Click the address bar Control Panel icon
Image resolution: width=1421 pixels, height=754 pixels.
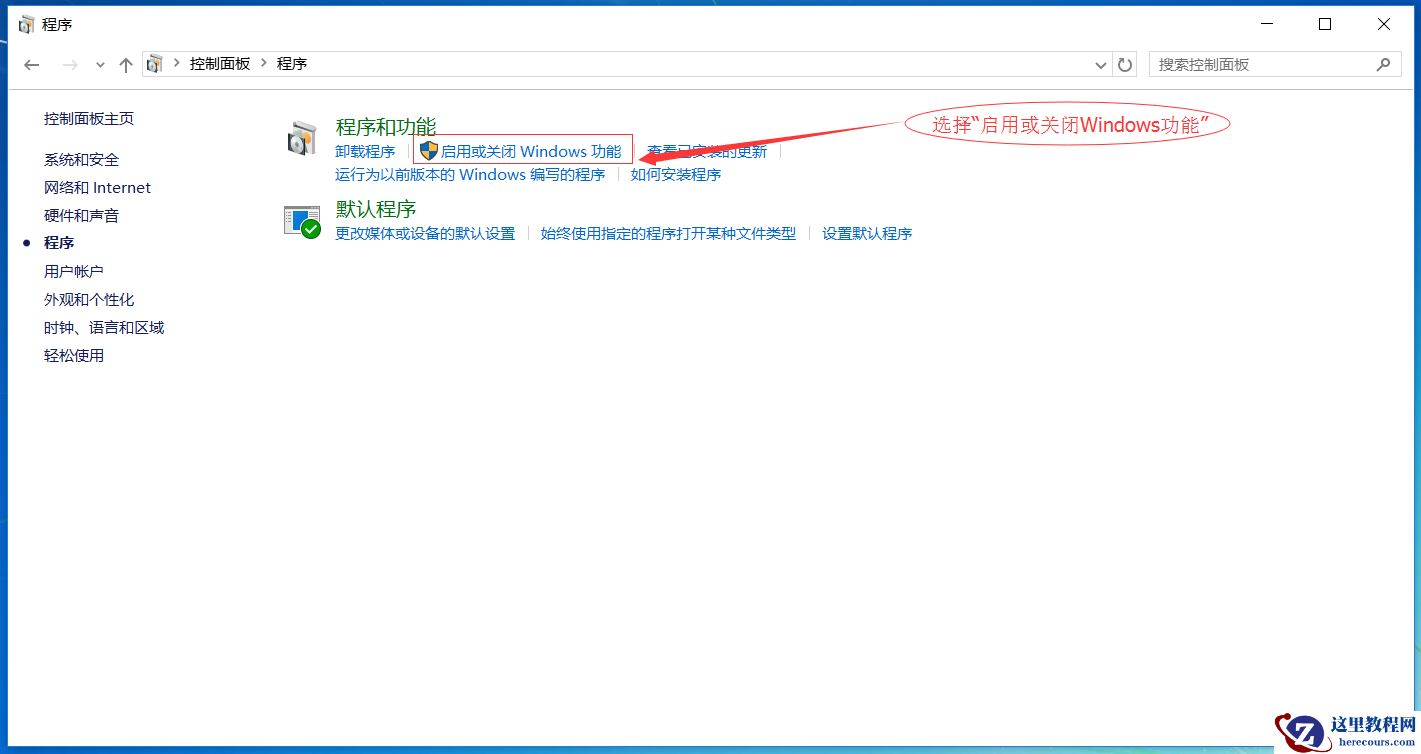[x=154, y=64]
